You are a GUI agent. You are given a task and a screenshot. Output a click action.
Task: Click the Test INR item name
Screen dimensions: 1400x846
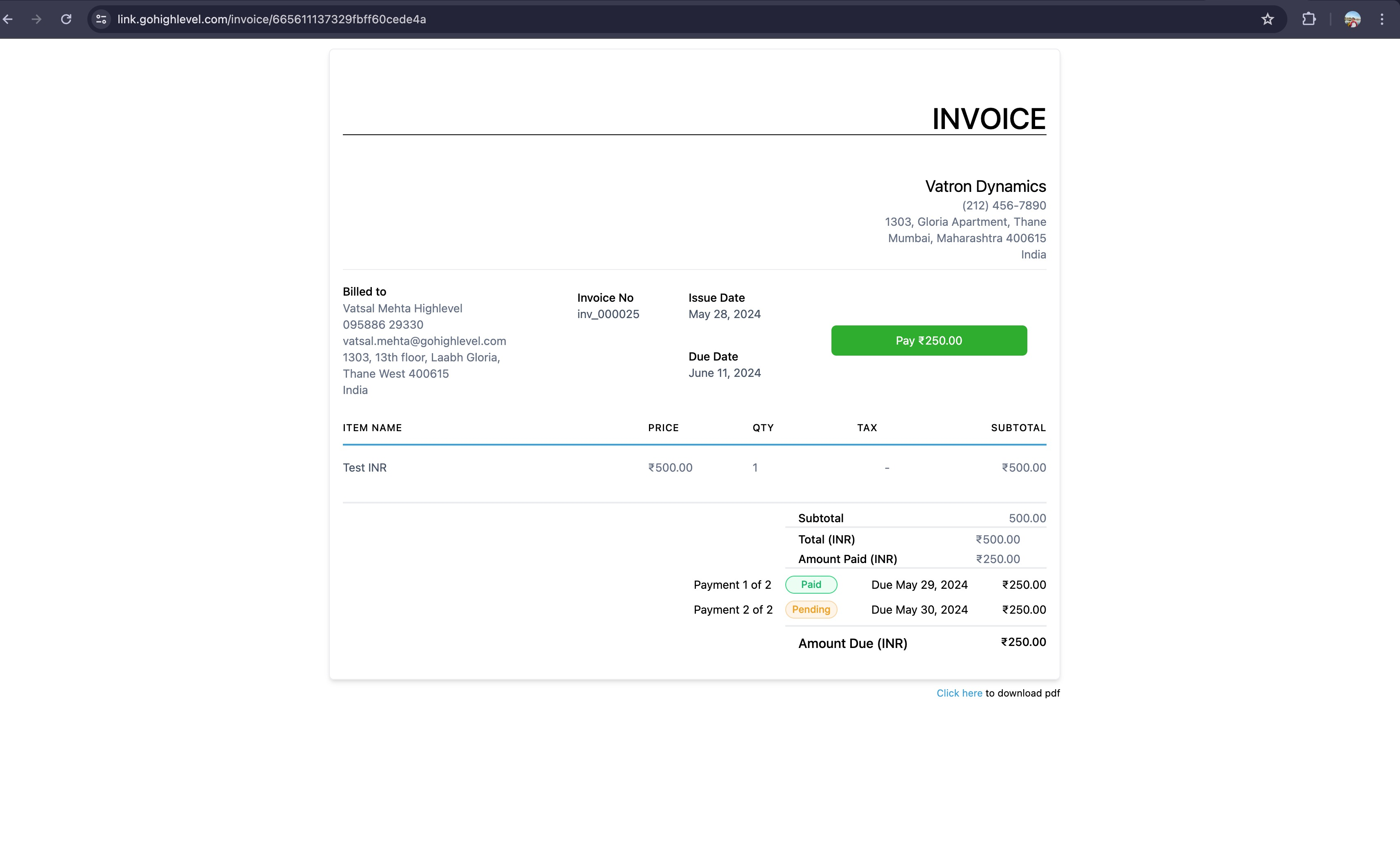point(364,468)
